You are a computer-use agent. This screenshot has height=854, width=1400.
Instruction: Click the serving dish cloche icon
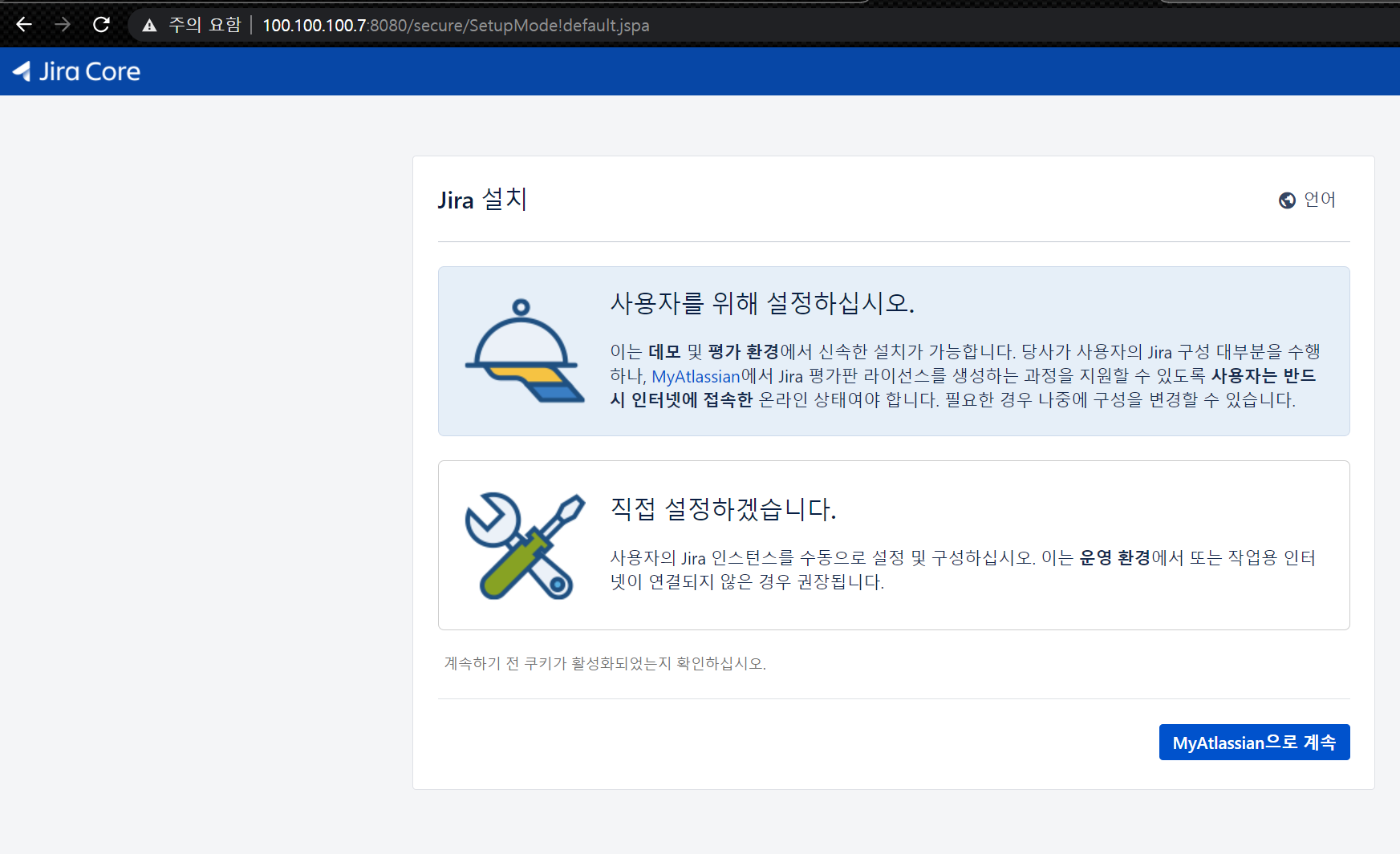525,350
